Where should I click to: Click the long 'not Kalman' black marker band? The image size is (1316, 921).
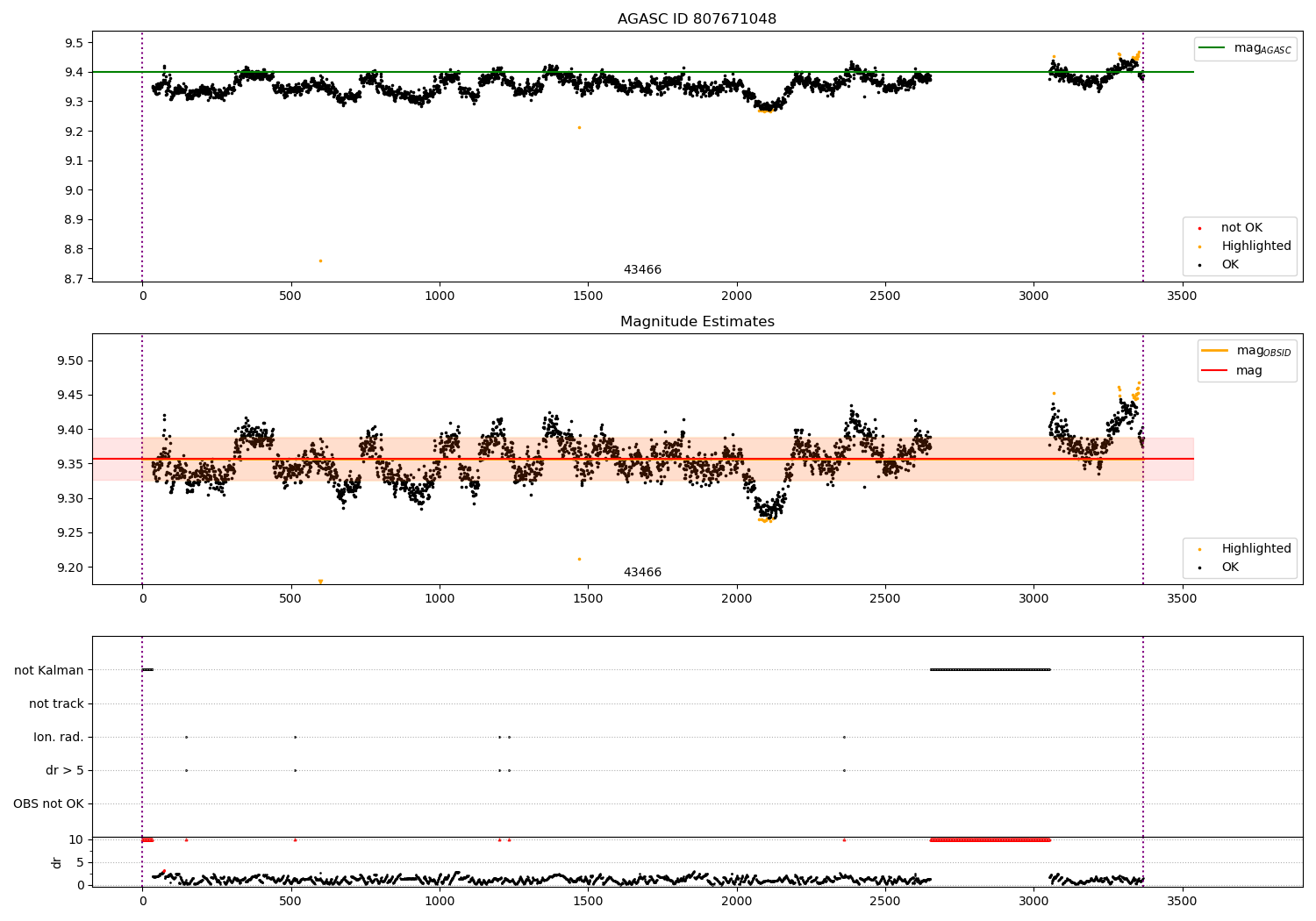click(x=990, y=669)
